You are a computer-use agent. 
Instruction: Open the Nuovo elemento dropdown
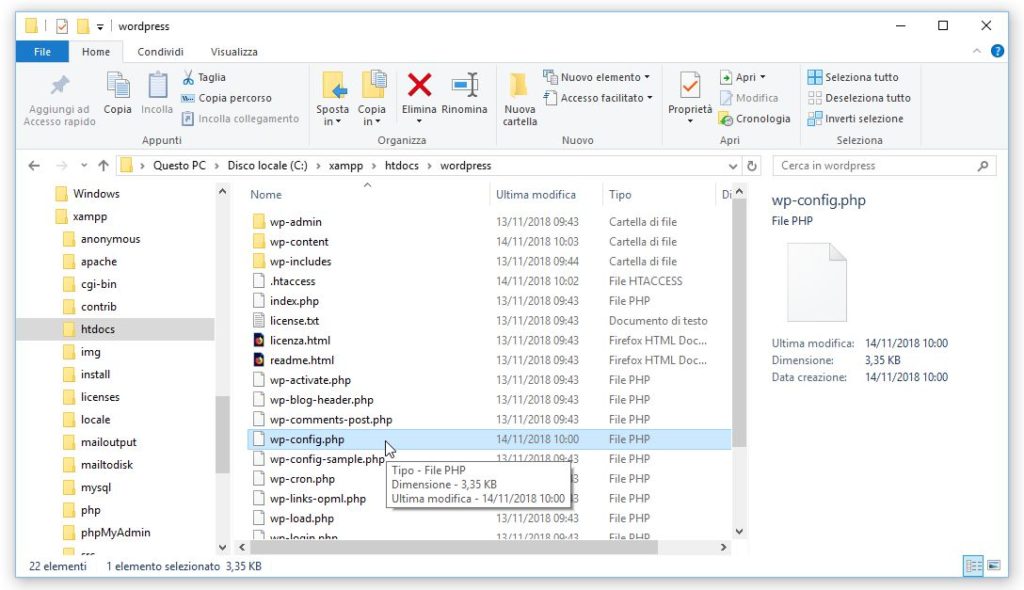647,77
